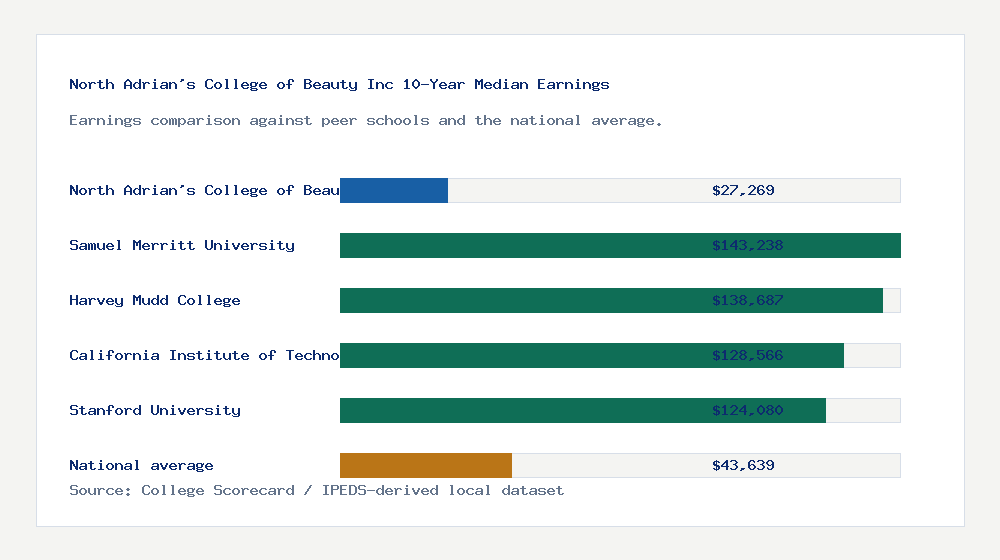Click the green Samuel Merritt University bar
This screenshot has width=1000, height=560.
620,246
